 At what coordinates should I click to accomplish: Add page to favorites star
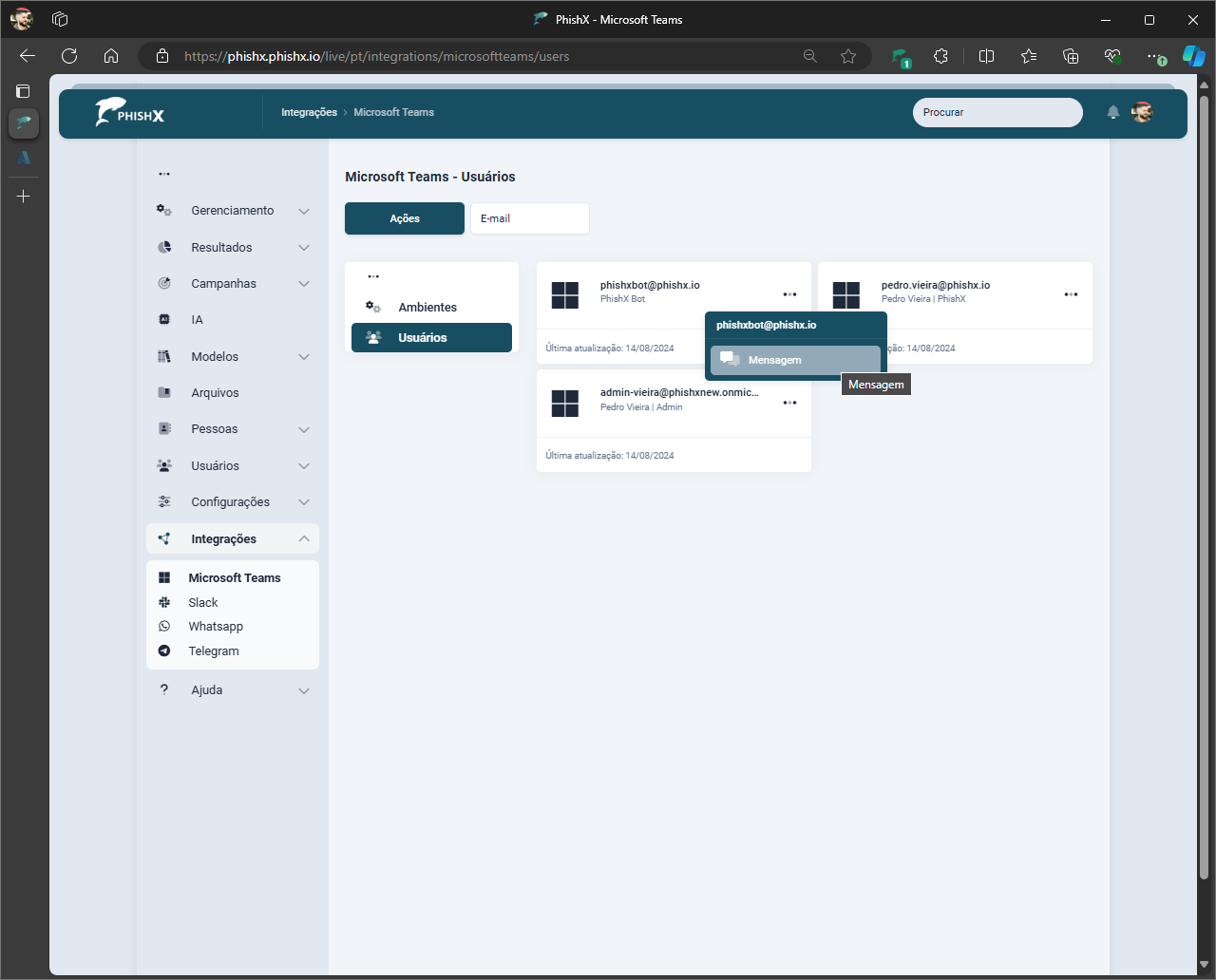pos(848,56)
